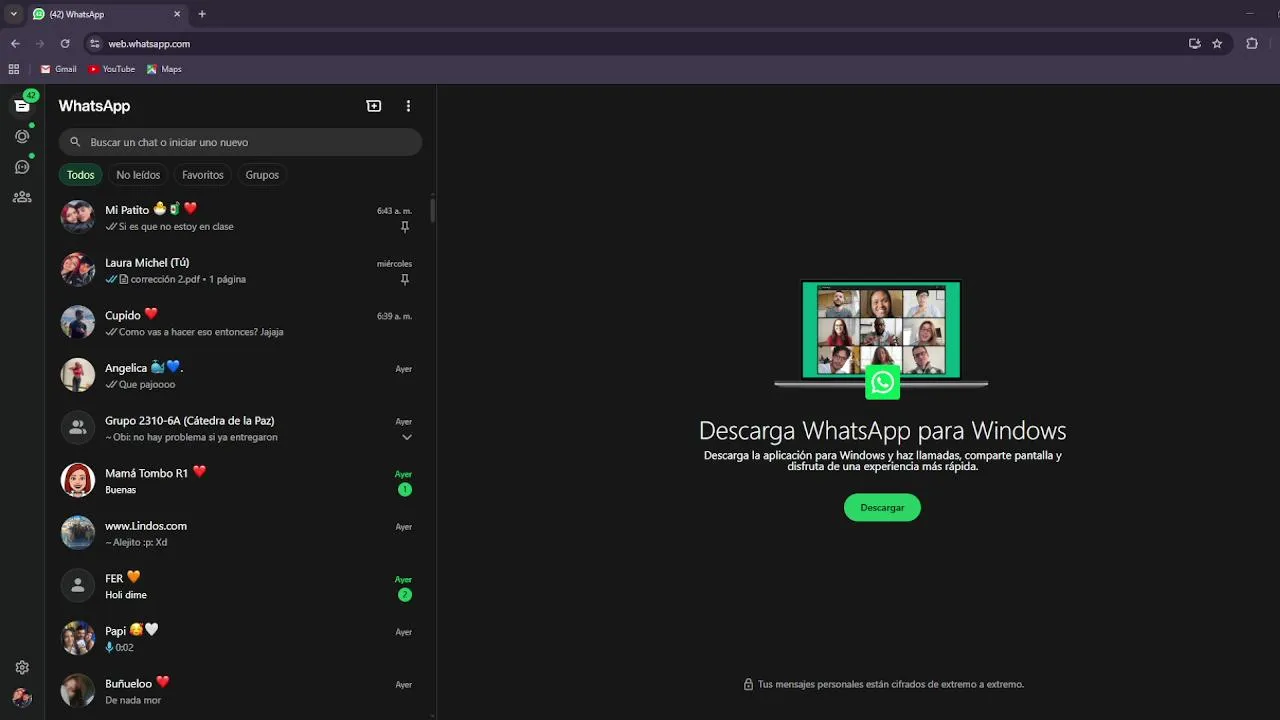Open the Chats icon in sidebar
The width and height of the screenshot is (1280, 720).
click(22, 105)
